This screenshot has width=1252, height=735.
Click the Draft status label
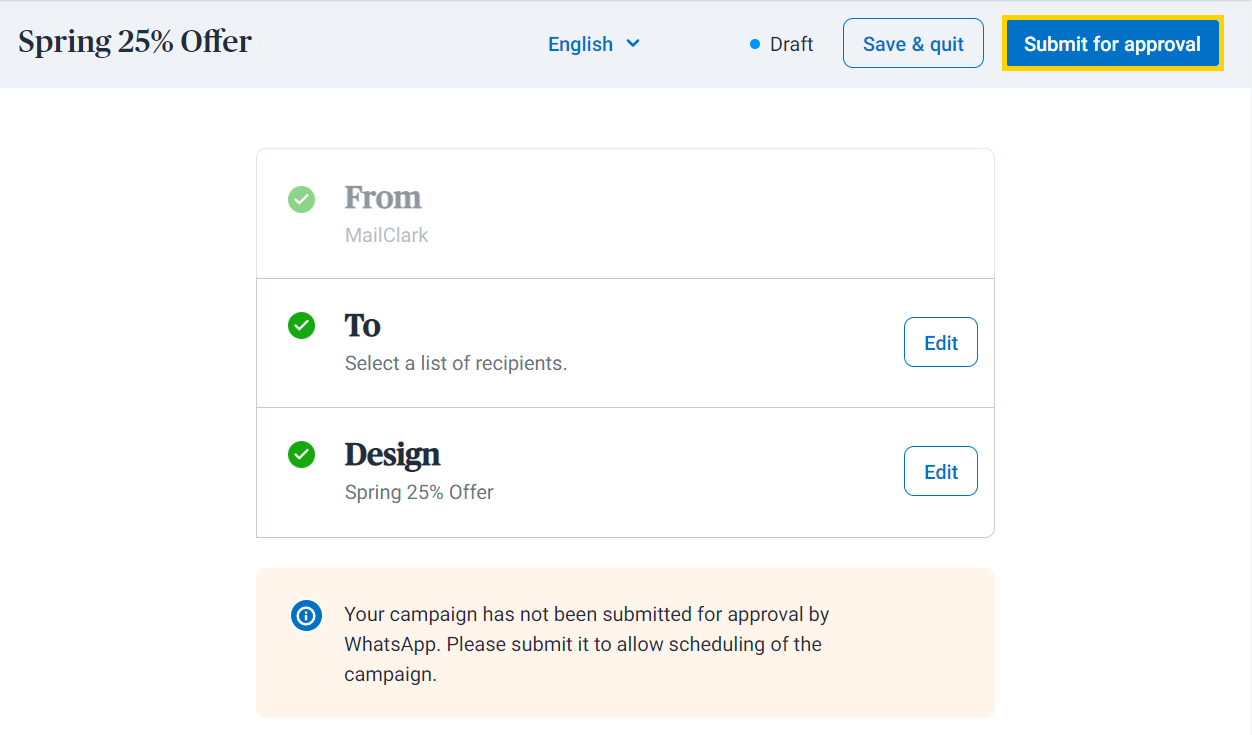pyautogui.click(x=791, y=44)
